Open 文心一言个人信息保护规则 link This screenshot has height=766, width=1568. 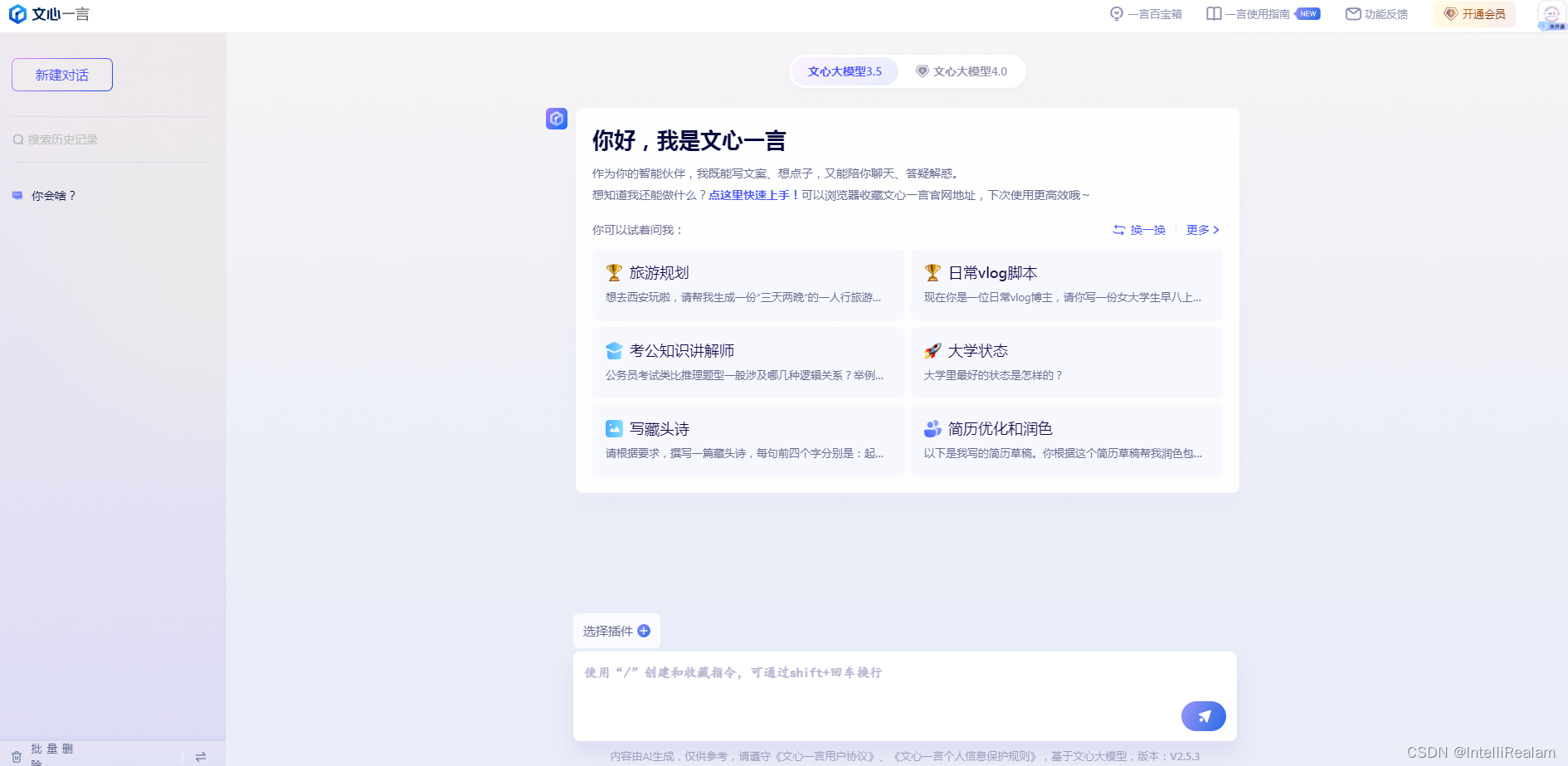tap(966, 756)
